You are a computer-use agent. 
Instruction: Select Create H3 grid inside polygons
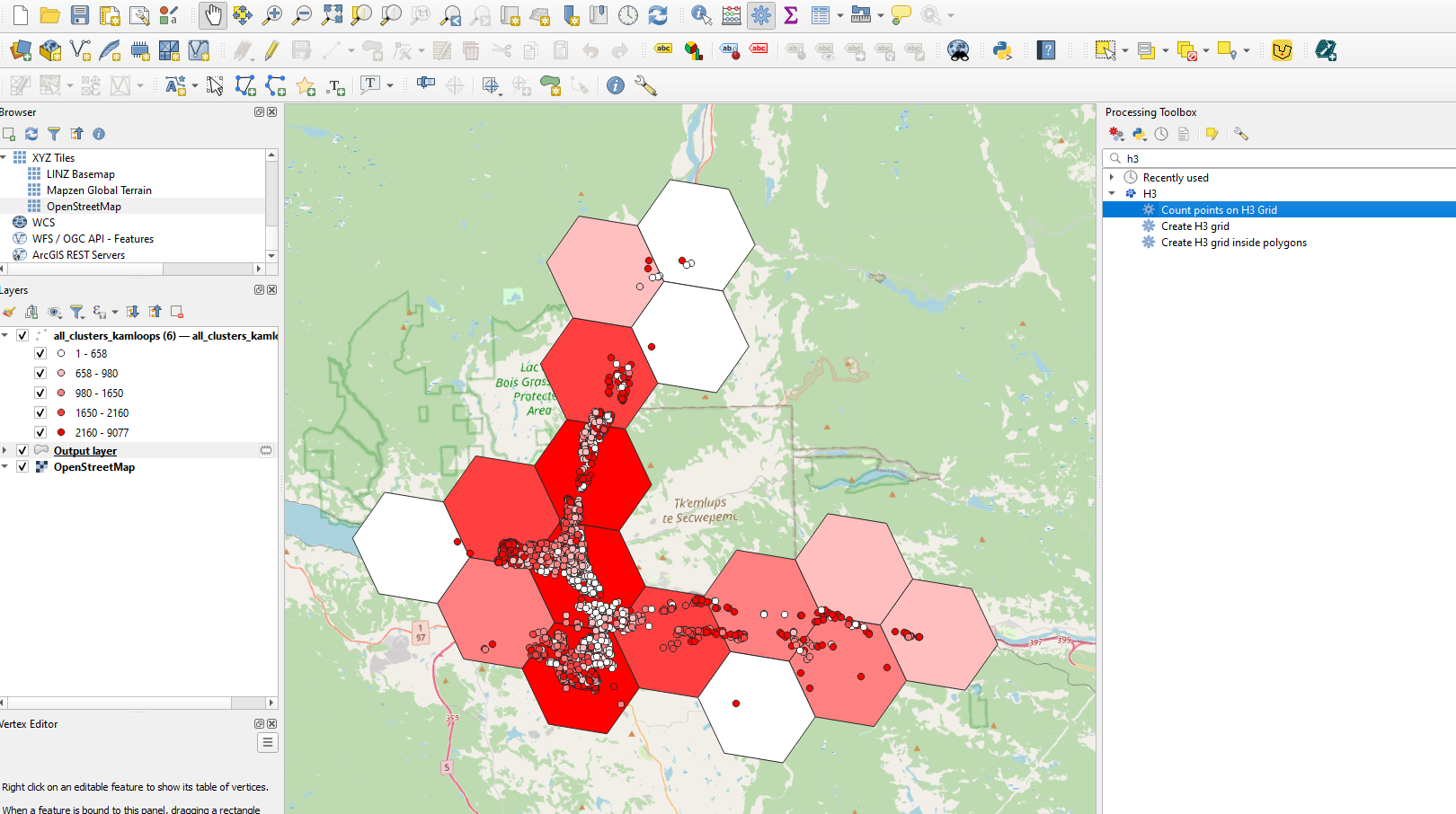(x=1233, y=242)
